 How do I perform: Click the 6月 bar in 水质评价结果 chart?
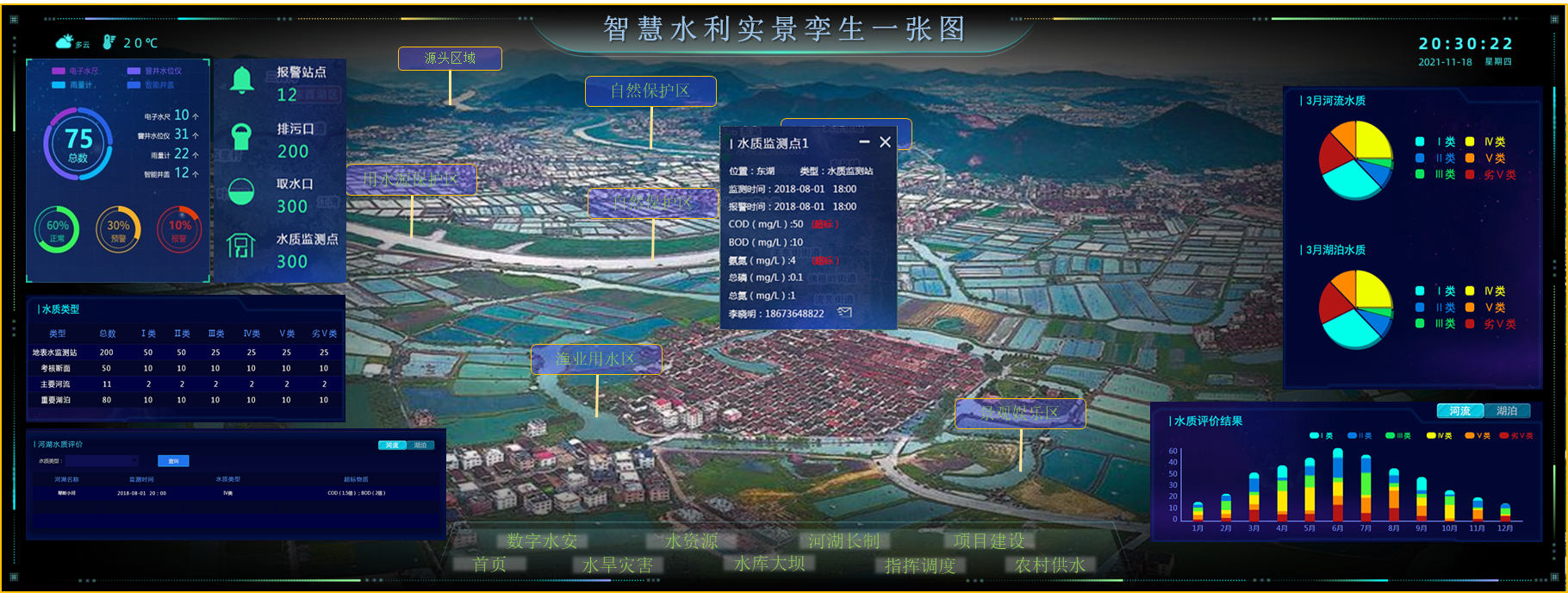(1338, 484)
